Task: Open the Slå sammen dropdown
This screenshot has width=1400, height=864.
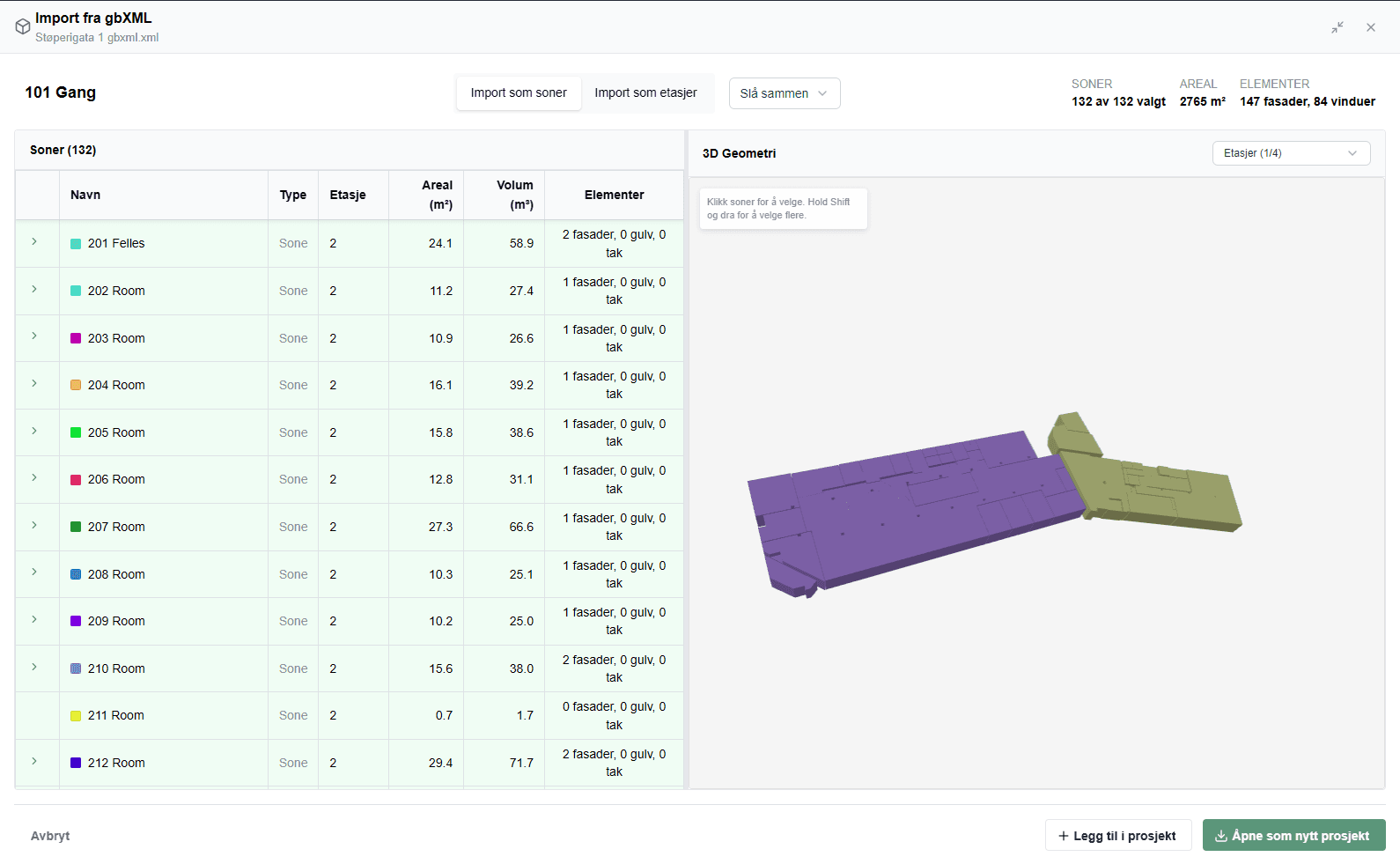Action: (x=785, y=93)
